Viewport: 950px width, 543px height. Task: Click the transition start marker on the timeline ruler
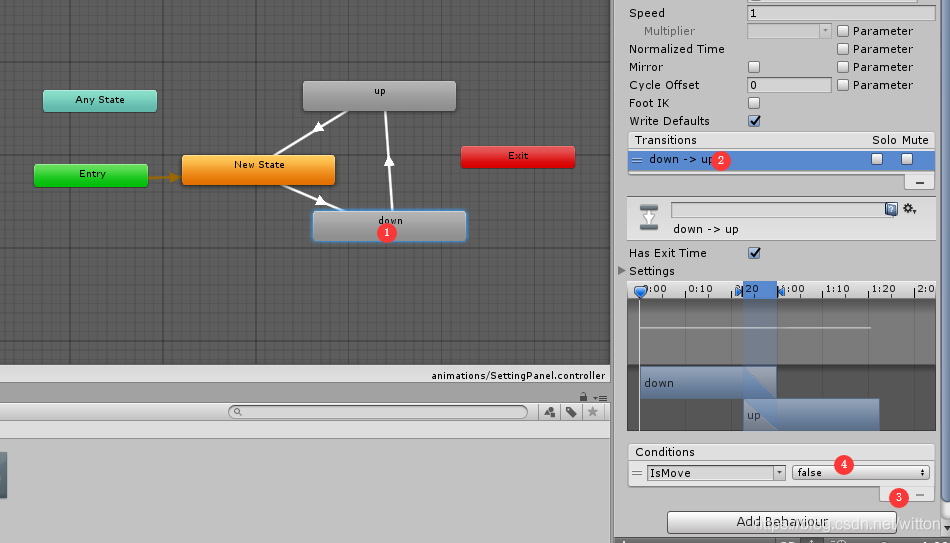coord(739,291)
